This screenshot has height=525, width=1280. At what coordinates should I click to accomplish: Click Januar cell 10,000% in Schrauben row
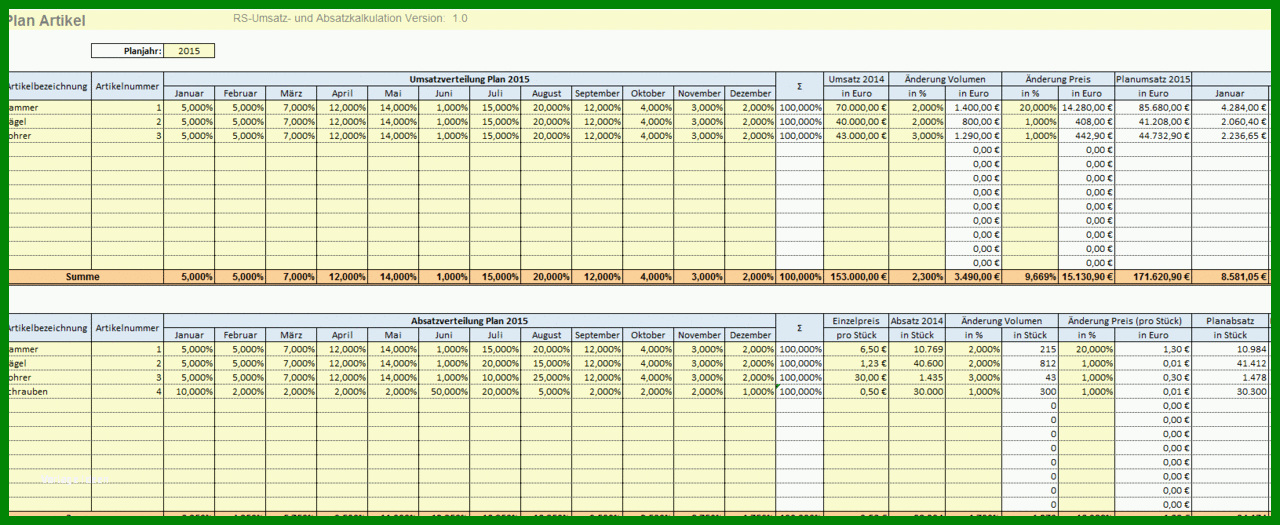click(189, 391)
